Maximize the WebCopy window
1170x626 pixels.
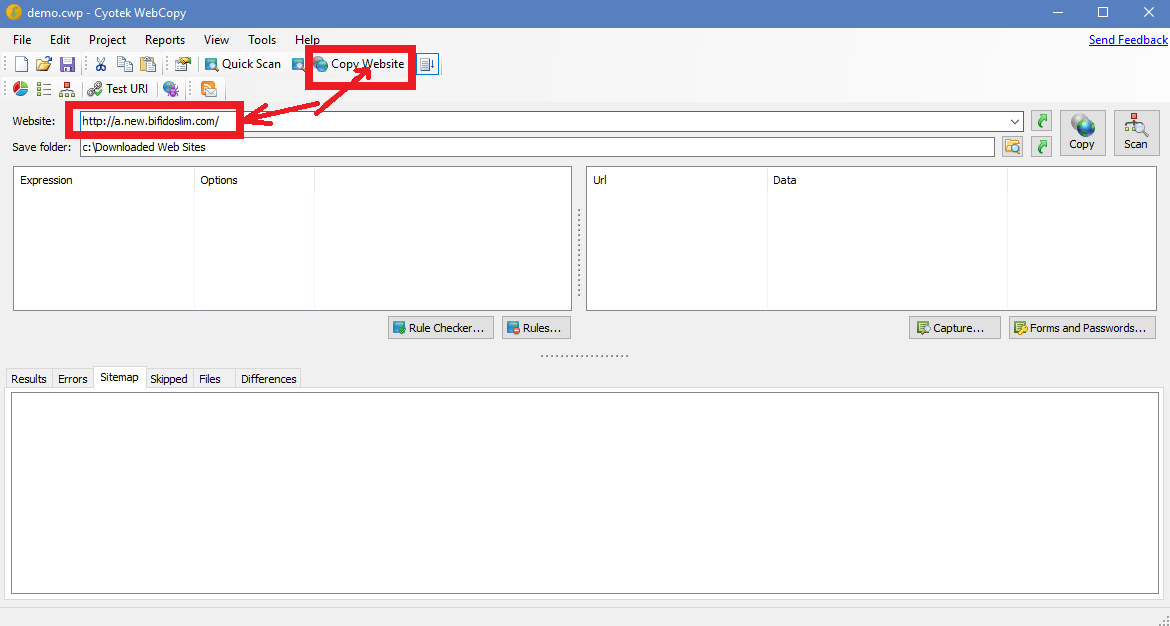1103,13
